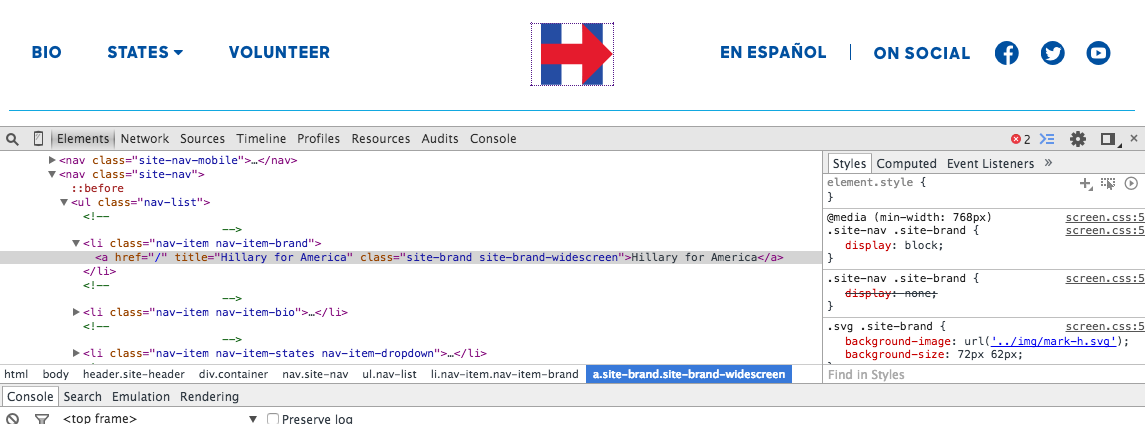Collapse the li nav-item-brand node
This screenshot has width=1145, height=424.
[76, 244]
